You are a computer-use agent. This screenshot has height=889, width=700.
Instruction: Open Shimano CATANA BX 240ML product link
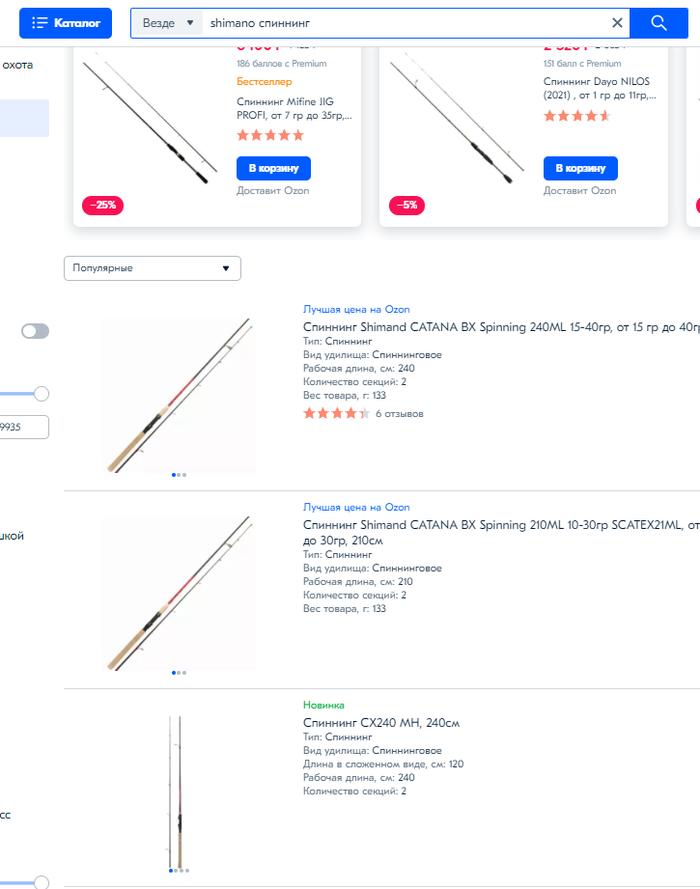point(501,327)
